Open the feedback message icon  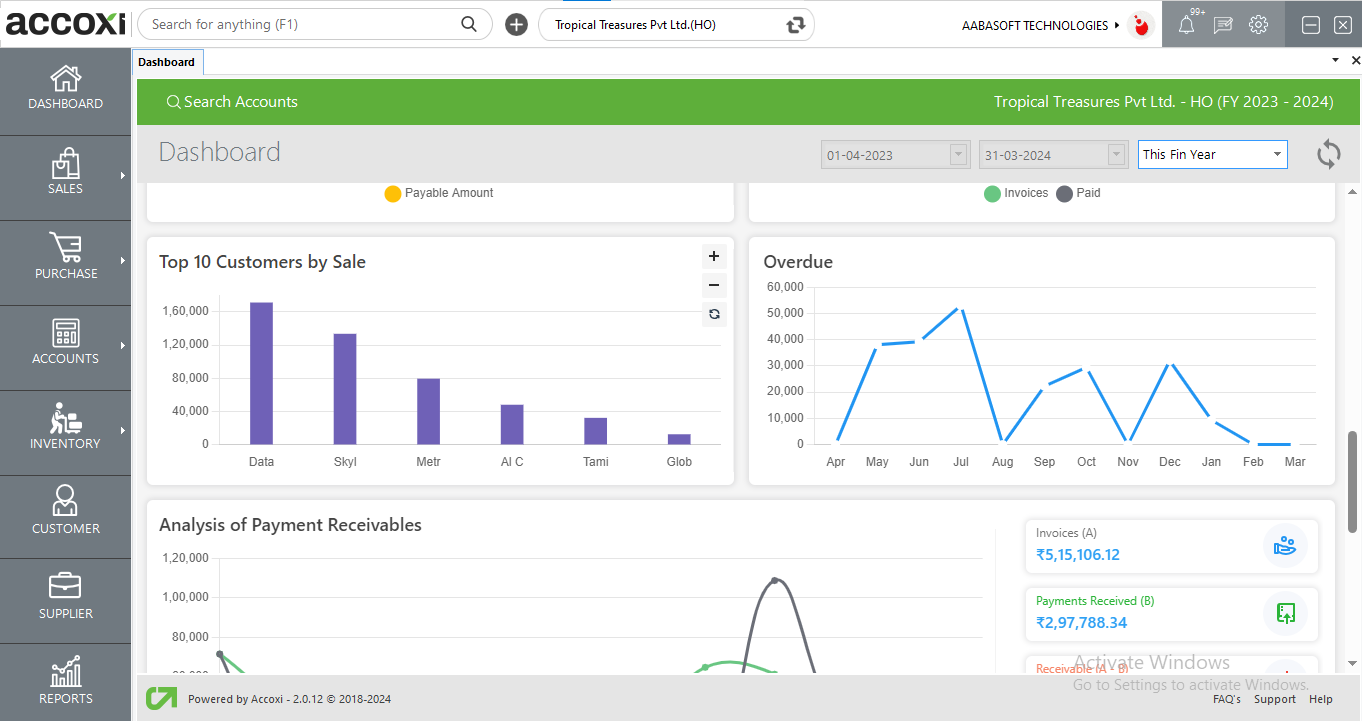point(1223,24)
